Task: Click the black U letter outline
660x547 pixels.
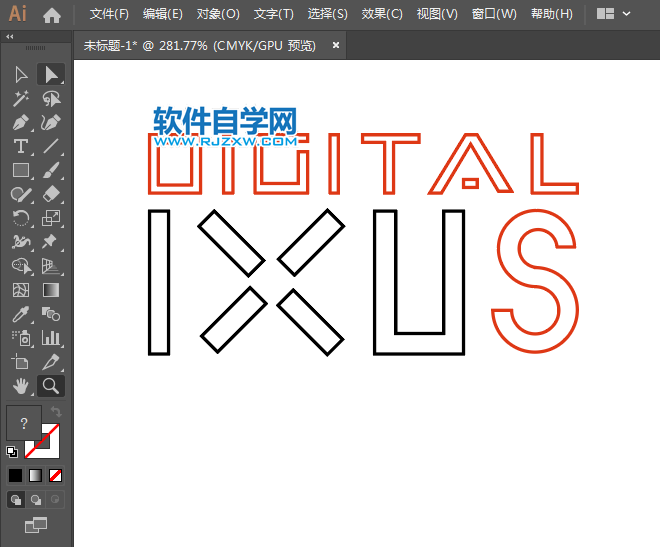Action: tap(419, 282)
